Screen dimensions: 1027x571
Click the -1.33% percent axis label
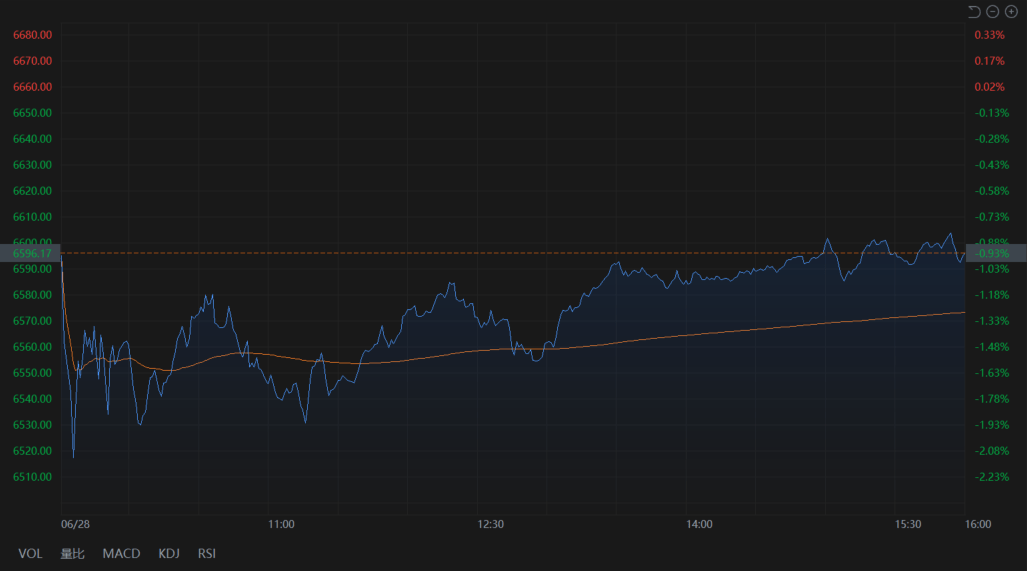(992, 321)
